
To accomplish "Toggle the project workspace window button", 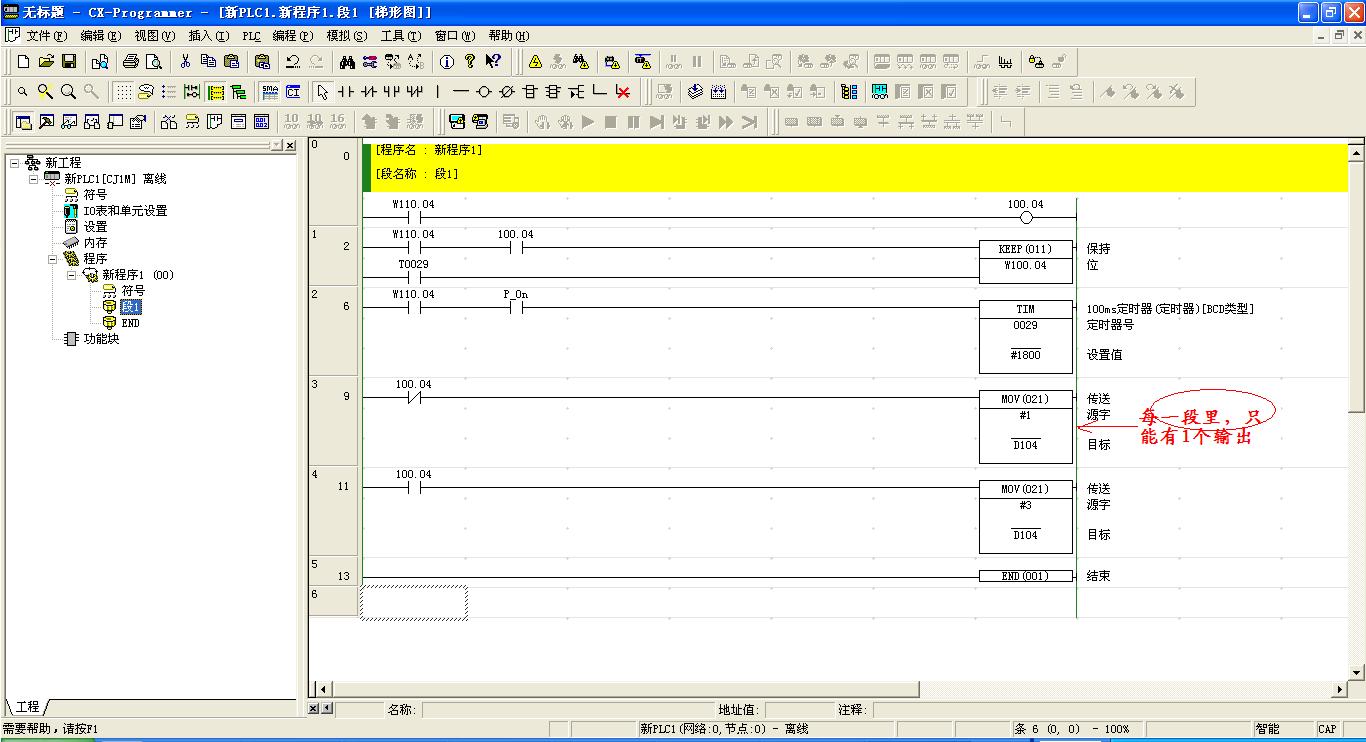I will pos(23,122).
